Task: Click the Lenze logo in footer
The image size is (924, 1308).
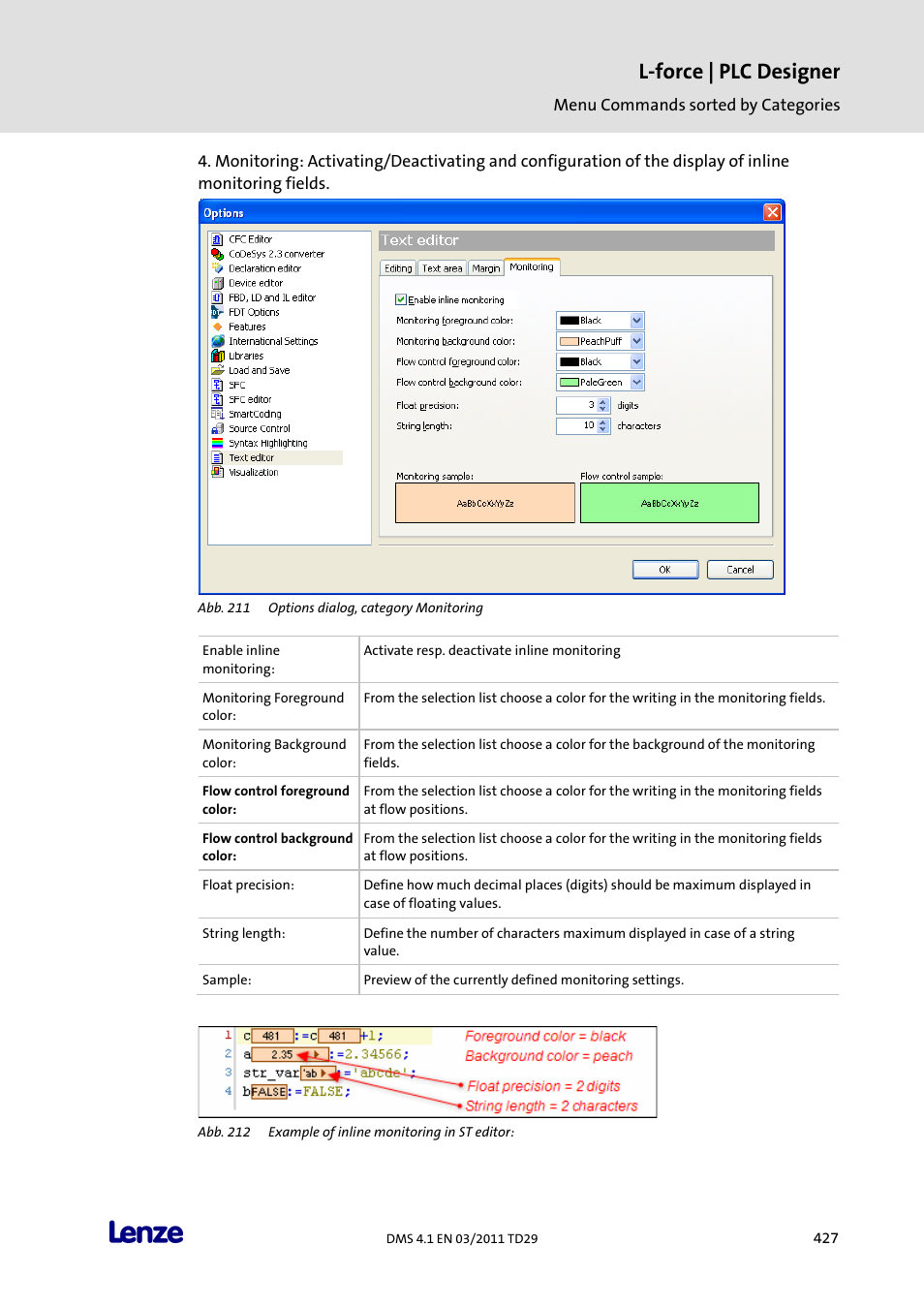Action: (146, 1232)
